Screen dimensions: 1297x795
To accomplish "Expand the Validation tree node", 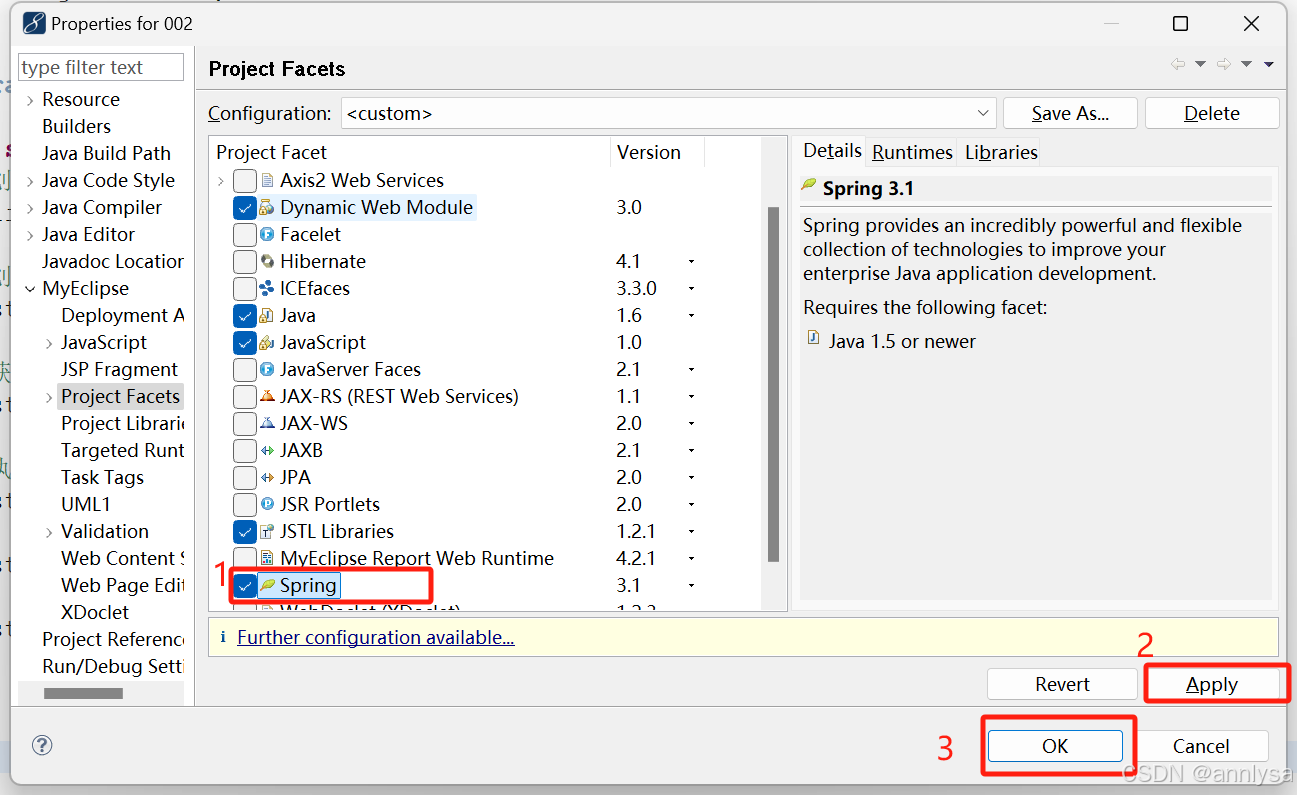I will 49,532.
